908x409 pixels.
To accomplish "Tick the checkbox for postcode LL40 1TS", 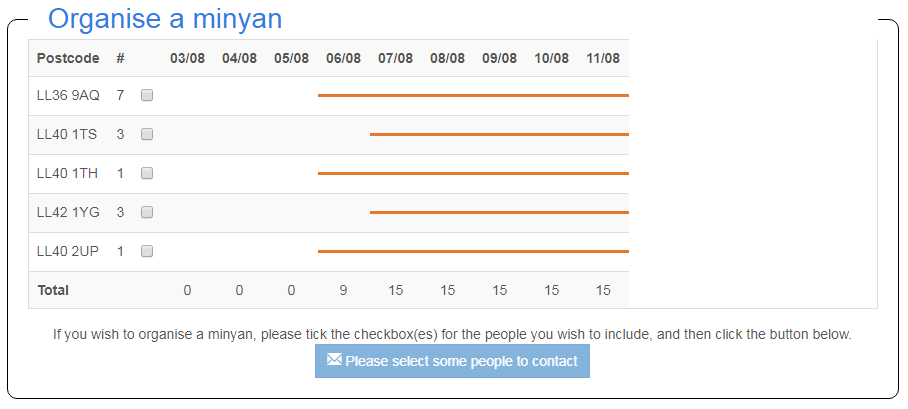I will pos(147,134).
